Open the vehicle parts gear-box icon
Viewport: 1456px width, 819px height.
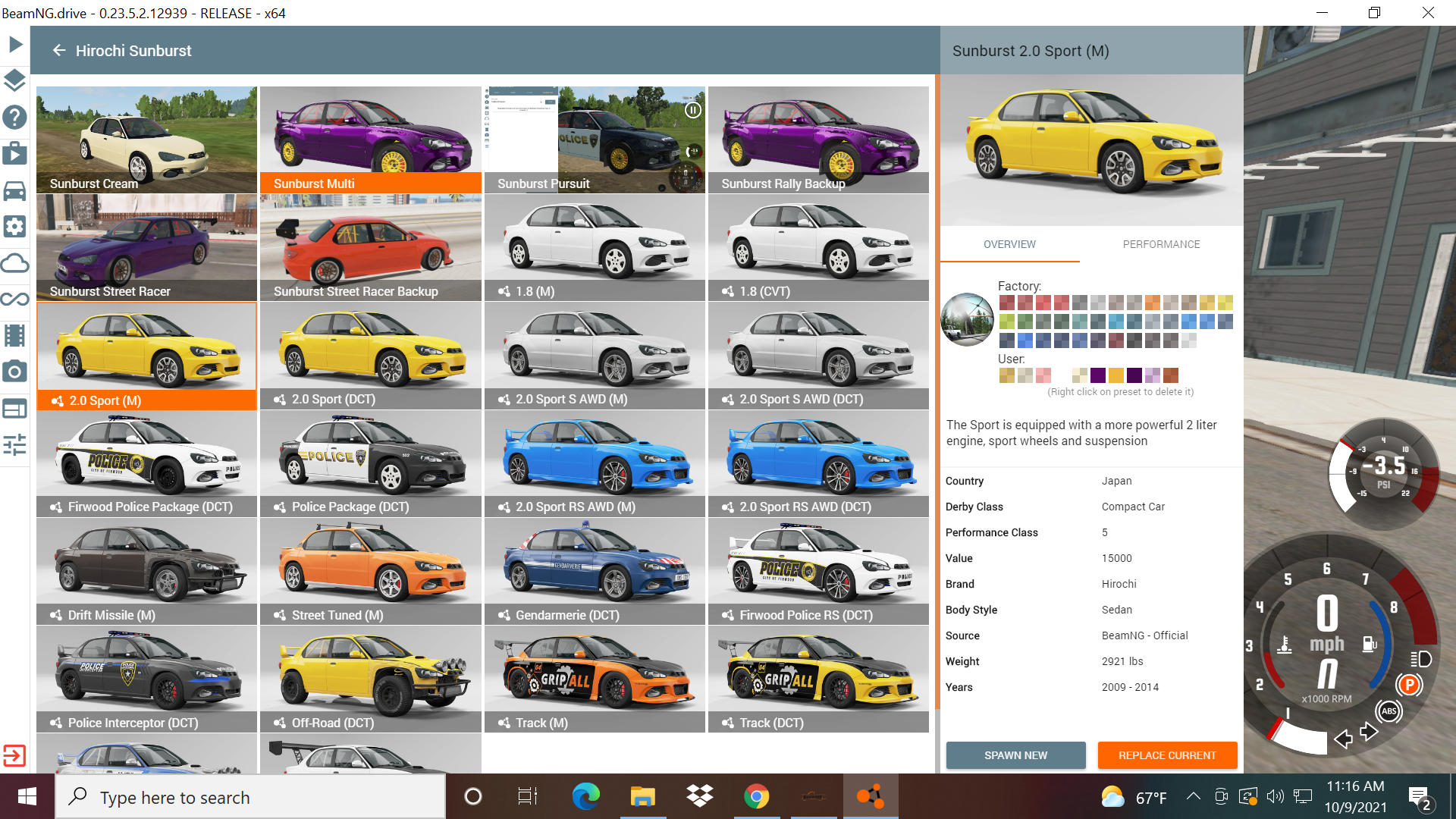tap(15, 226)
